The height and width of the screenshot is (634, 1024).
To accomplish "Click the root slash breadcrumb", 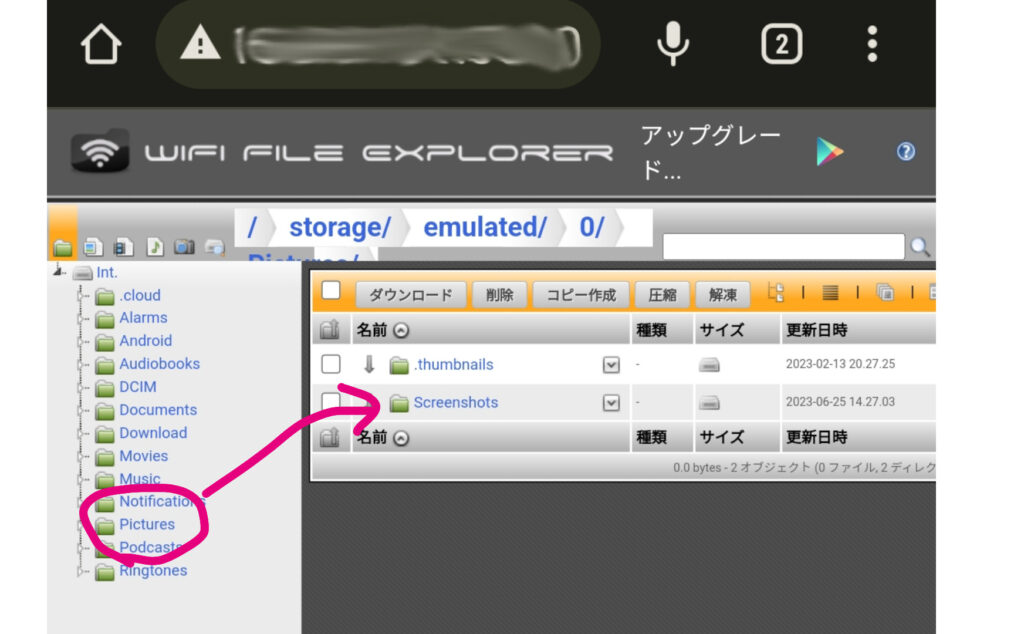I will click(252, 227).
